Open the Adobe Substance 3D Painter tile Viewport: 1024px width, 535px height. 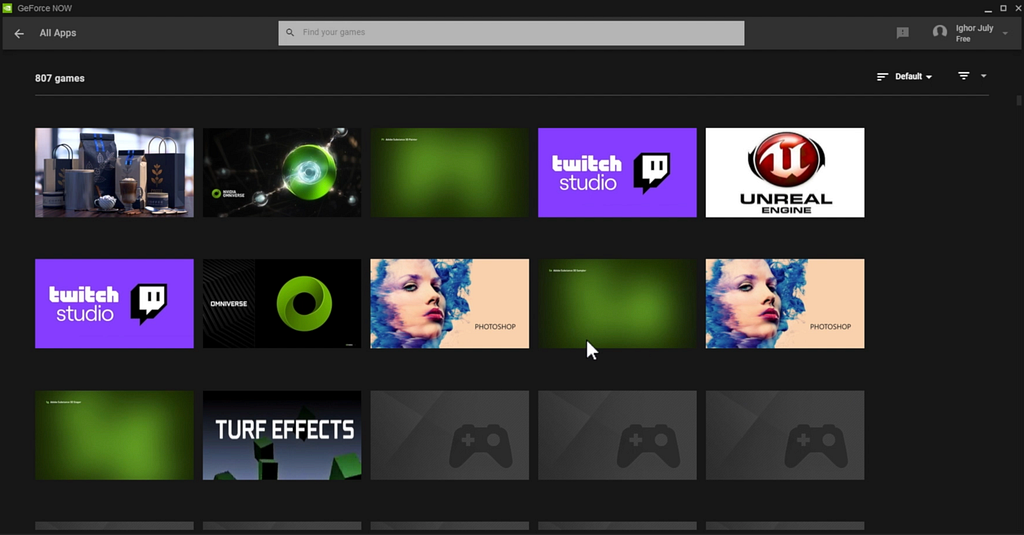[450, 172]
